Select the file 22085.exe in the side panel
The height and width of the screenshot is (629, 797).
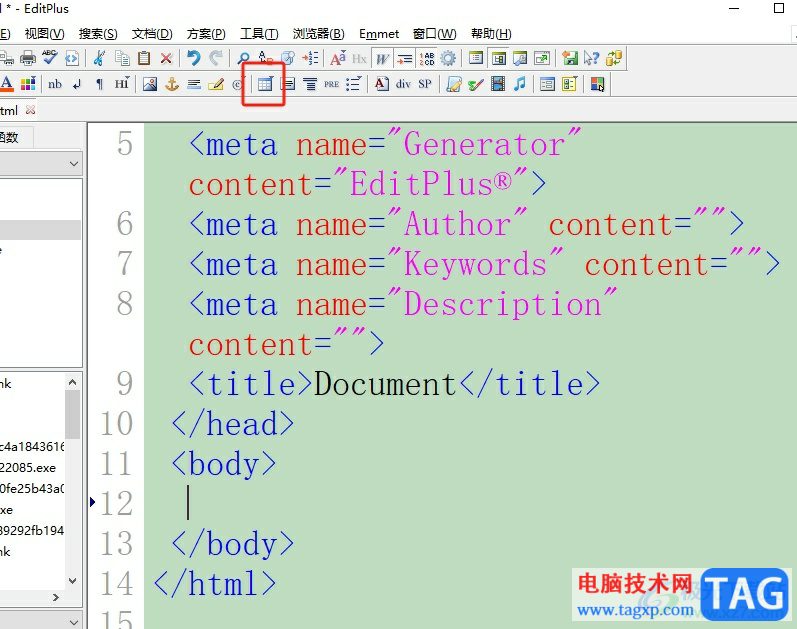point(28,468)
